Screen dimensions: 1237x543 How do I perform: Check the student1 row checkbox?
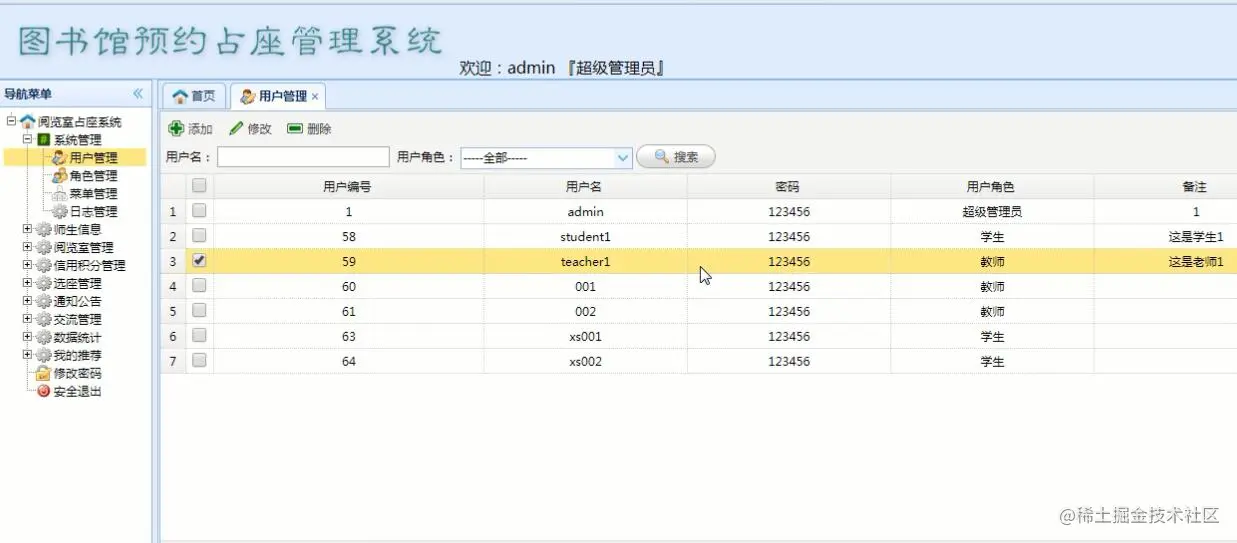tap(199, 236)
